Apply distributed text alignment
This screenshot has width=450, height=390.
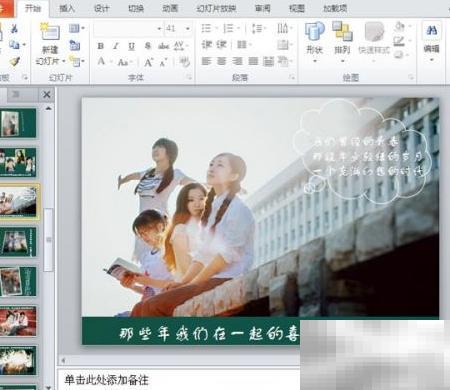click(x=268, y=61)
